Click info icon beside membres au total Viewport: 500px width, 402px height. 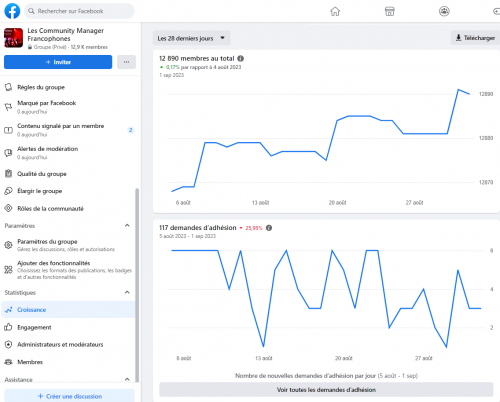pos(240,59)
